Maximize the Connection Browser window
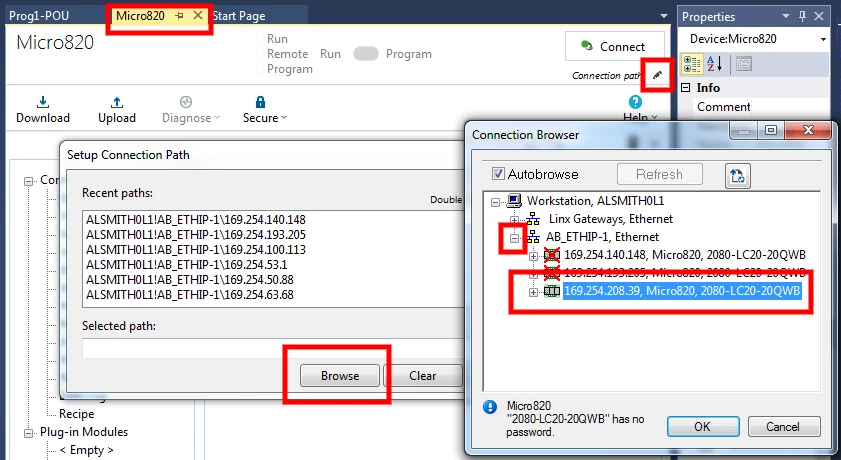The image size is (841, 460). (x=771, y=130)
